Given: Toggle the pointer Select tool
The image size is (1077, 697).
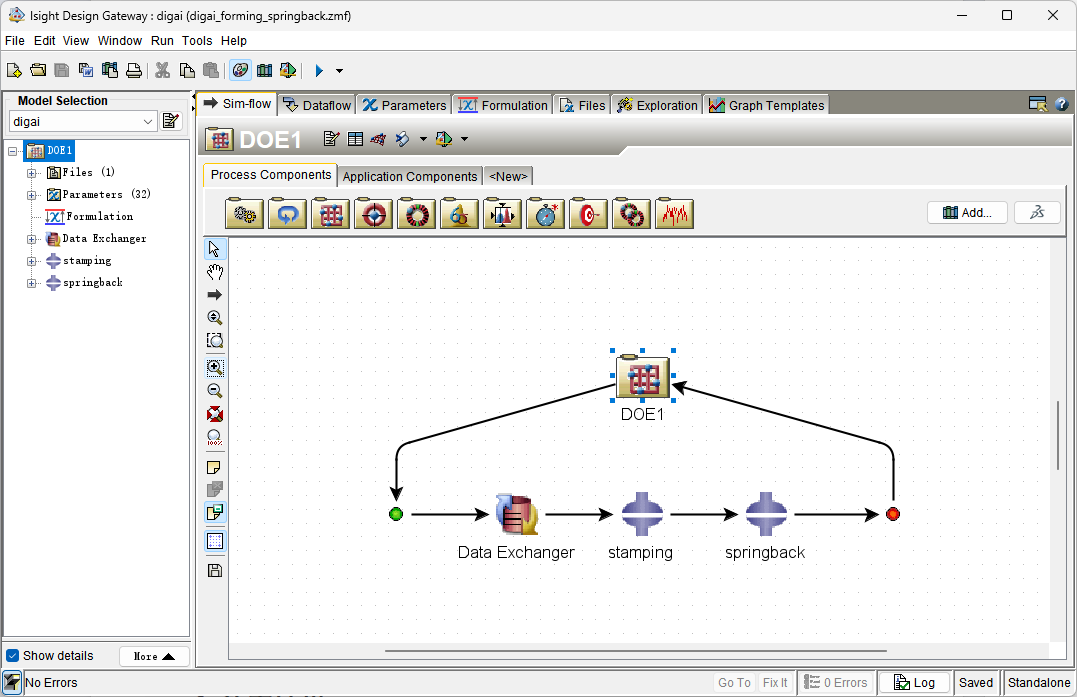Looking at the screenshot, I should pyautogui.click(x=215, y=249).
